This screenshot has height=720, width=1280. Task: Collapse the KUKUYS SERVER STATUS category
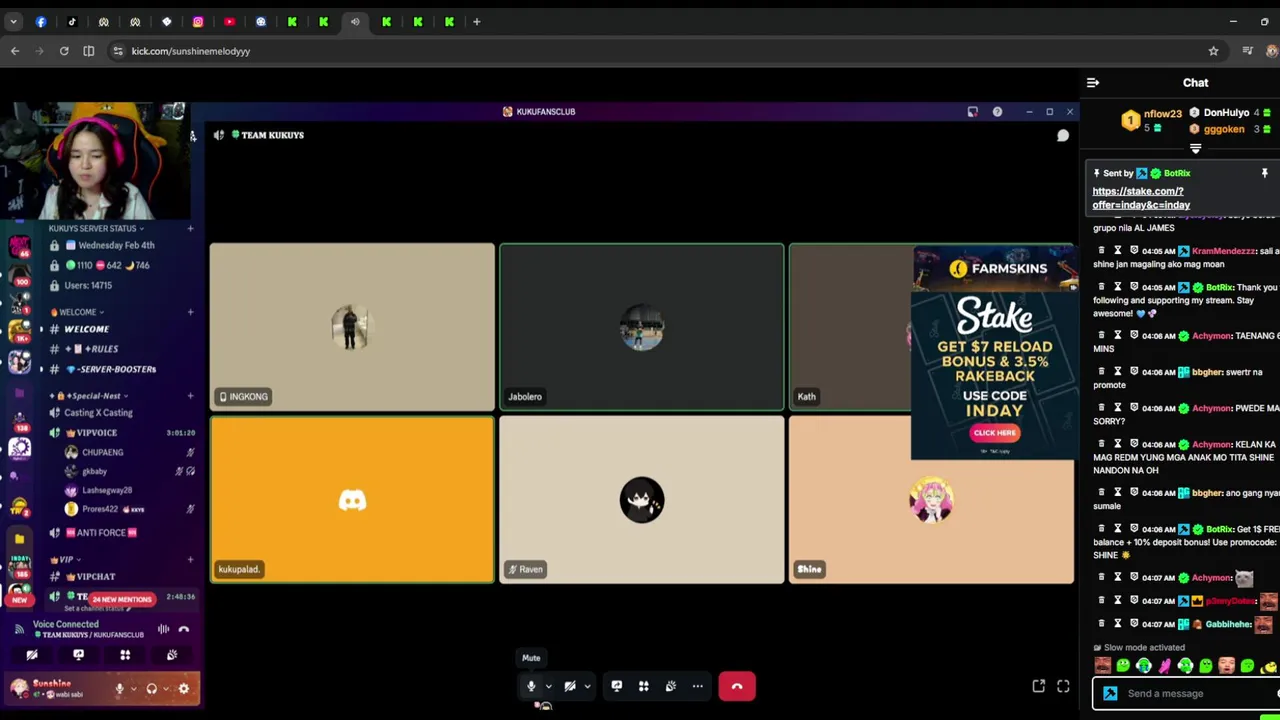96,228
